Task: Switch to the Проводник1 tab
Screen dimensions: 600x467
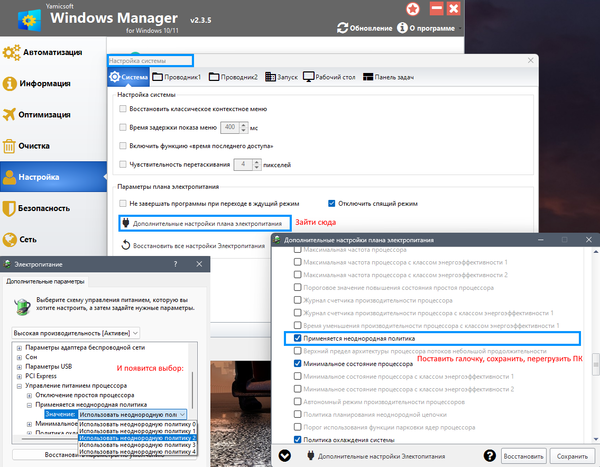Action: (x=176, y=77)
